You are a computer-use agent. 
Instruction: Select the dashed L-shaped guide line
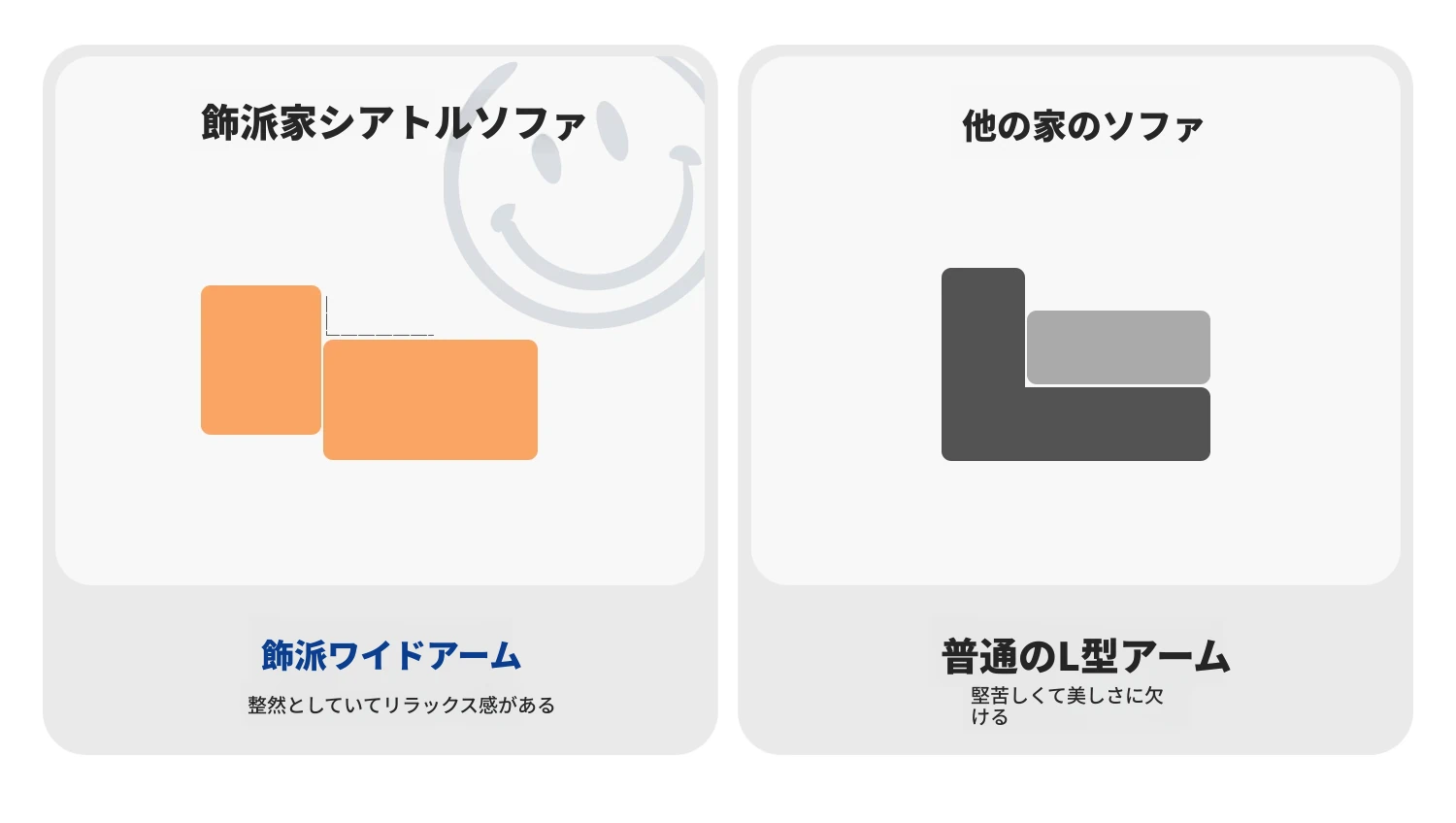(x=380, y=316)
